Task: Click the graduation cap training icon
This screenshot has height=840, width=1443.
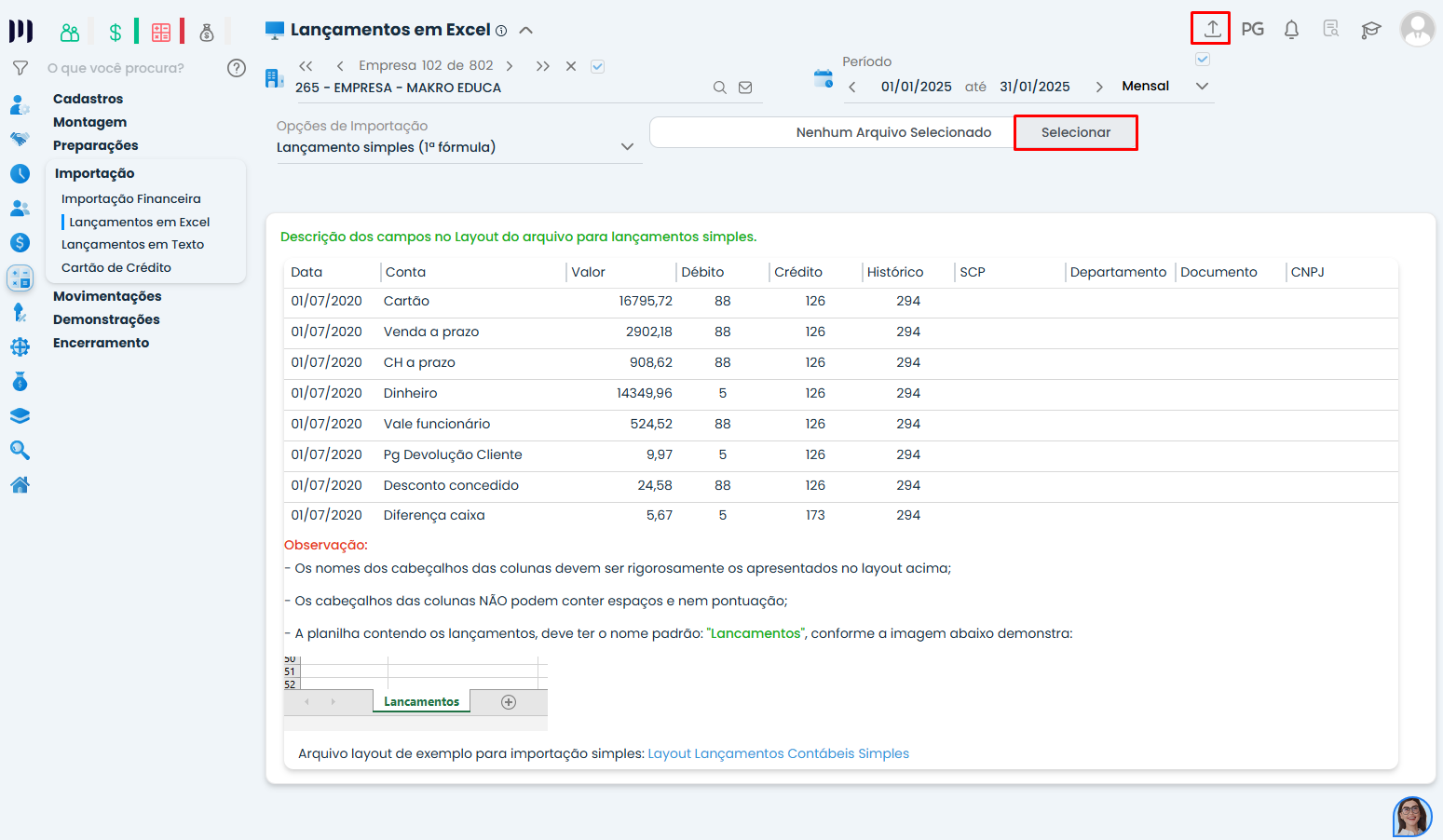Action: (x=1370, y=30)
